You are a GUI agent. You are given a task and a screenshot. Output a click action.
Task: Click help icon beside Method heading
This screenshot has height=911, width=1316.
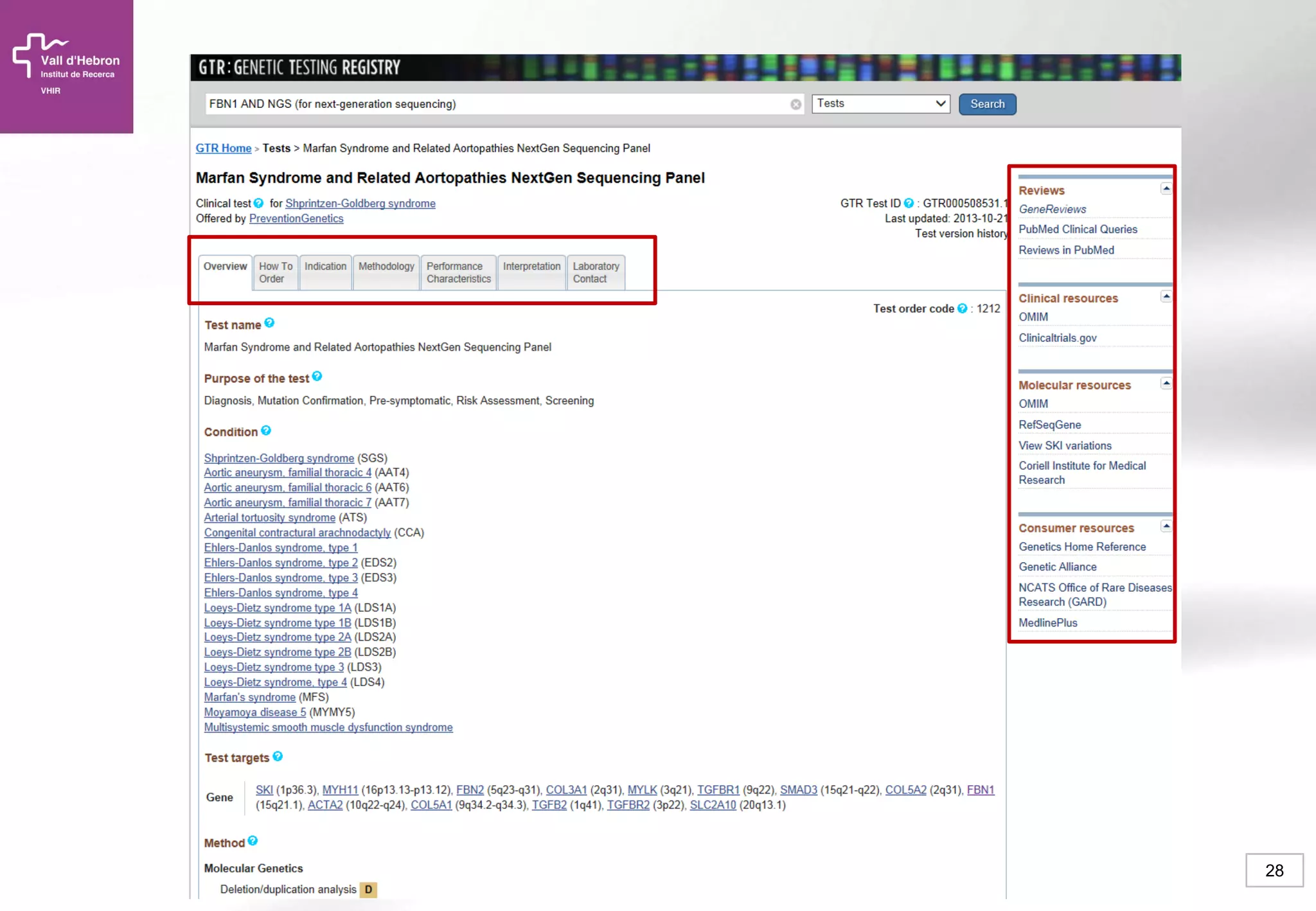point(253,841)
